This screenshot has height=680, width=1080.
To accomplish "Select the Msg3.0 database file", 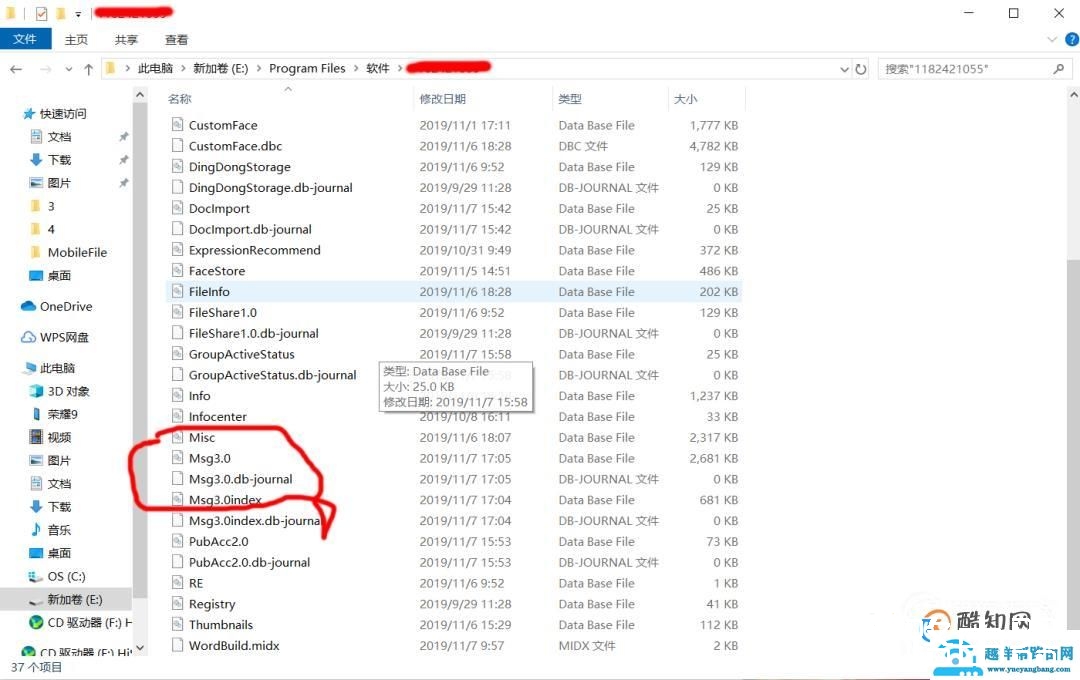I will (x=209, y=458).
